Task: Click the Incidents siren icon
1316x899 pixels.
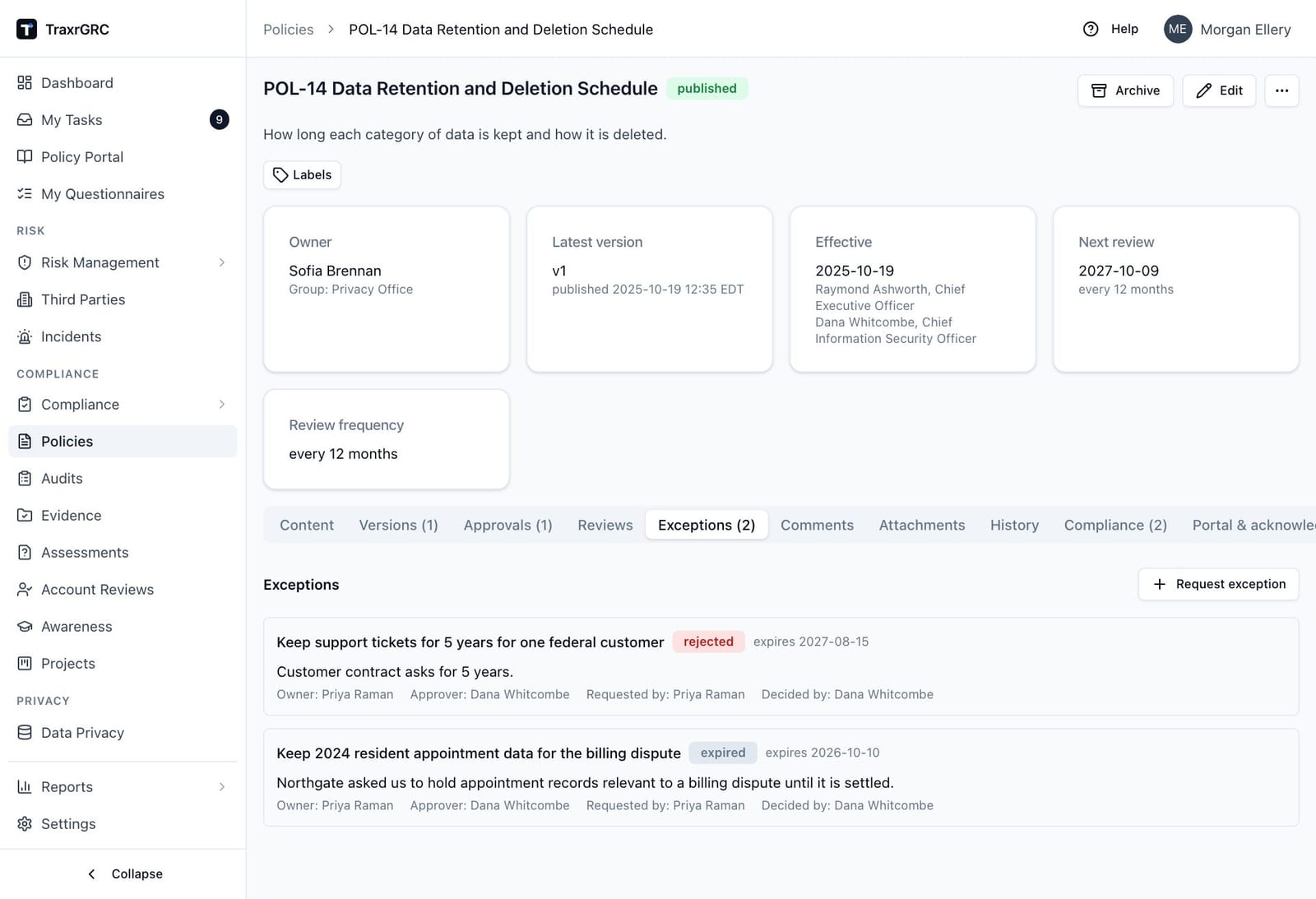Action: 25,336
